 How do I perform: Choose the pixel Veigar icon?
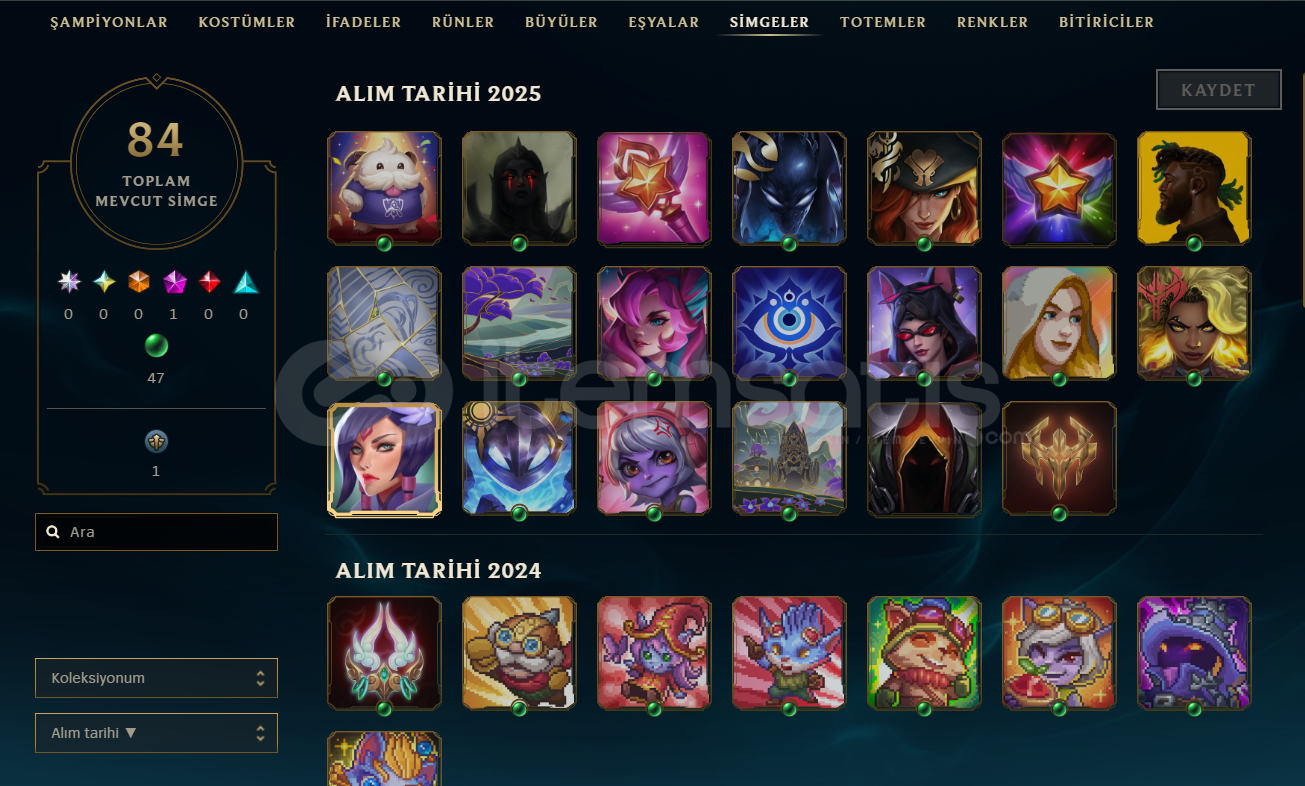tap(1194, 653)
